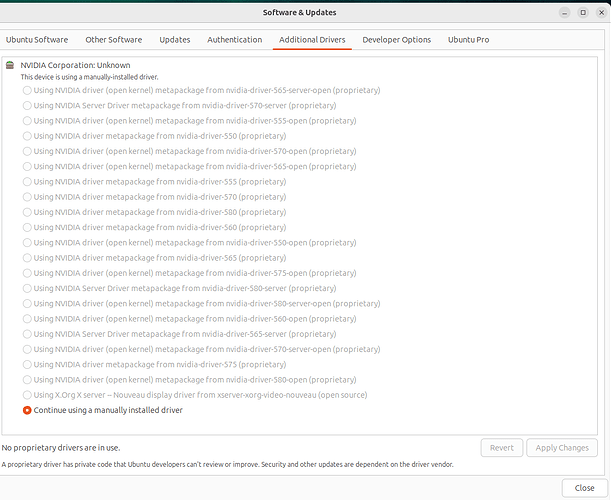Open the Ubuntu Software tab
Screen dimensions: 611x500
[37, 40]
